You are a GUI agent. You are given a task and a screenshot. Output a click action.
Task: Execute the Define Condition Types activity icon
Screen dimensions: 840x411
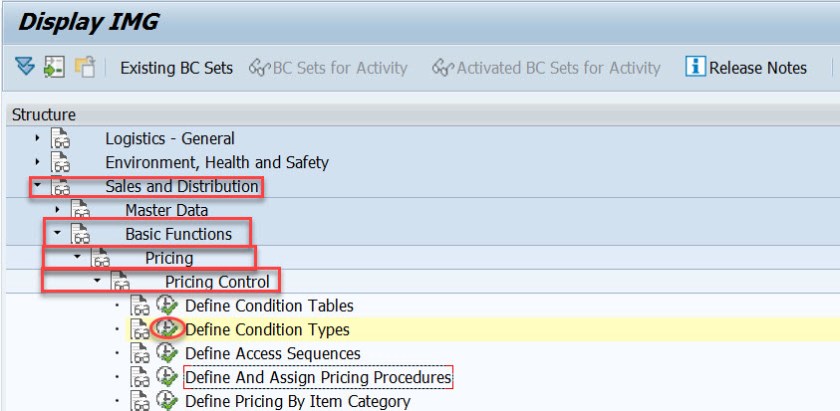tap(167, 329)
